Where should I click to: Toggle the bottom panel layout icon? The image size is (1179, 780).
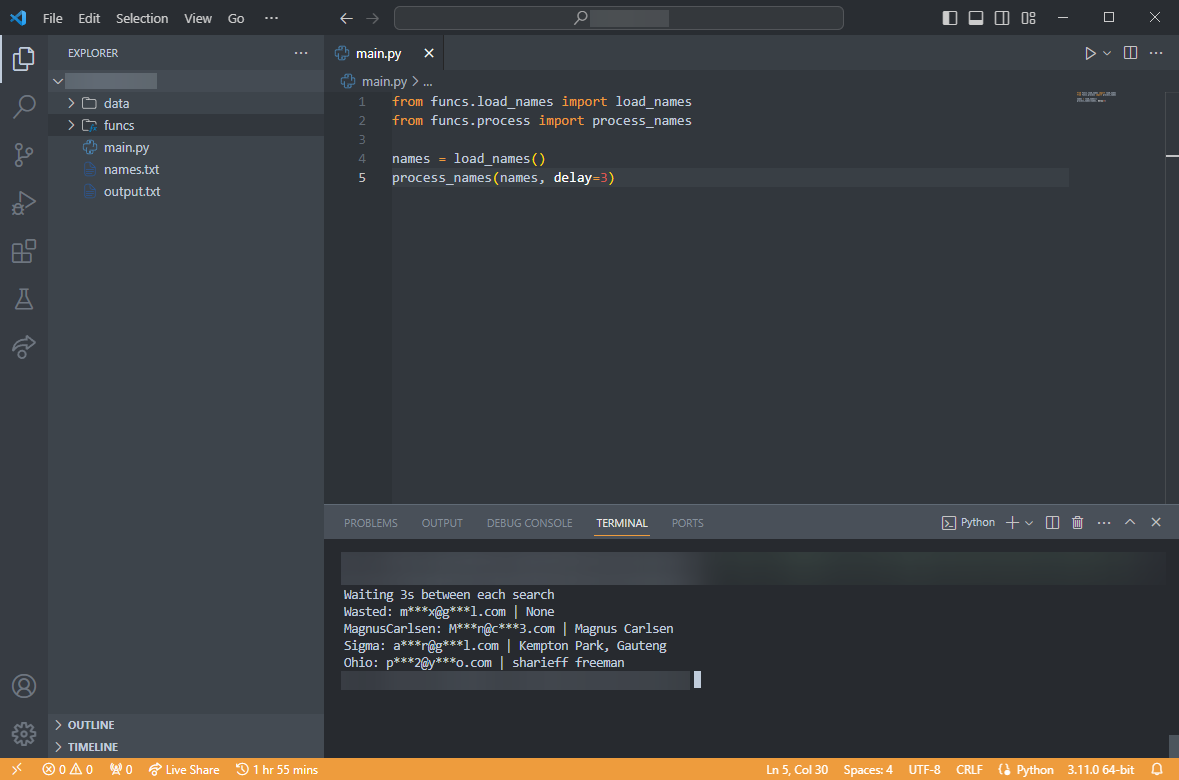pyautogui.click(x=976, y=18)
